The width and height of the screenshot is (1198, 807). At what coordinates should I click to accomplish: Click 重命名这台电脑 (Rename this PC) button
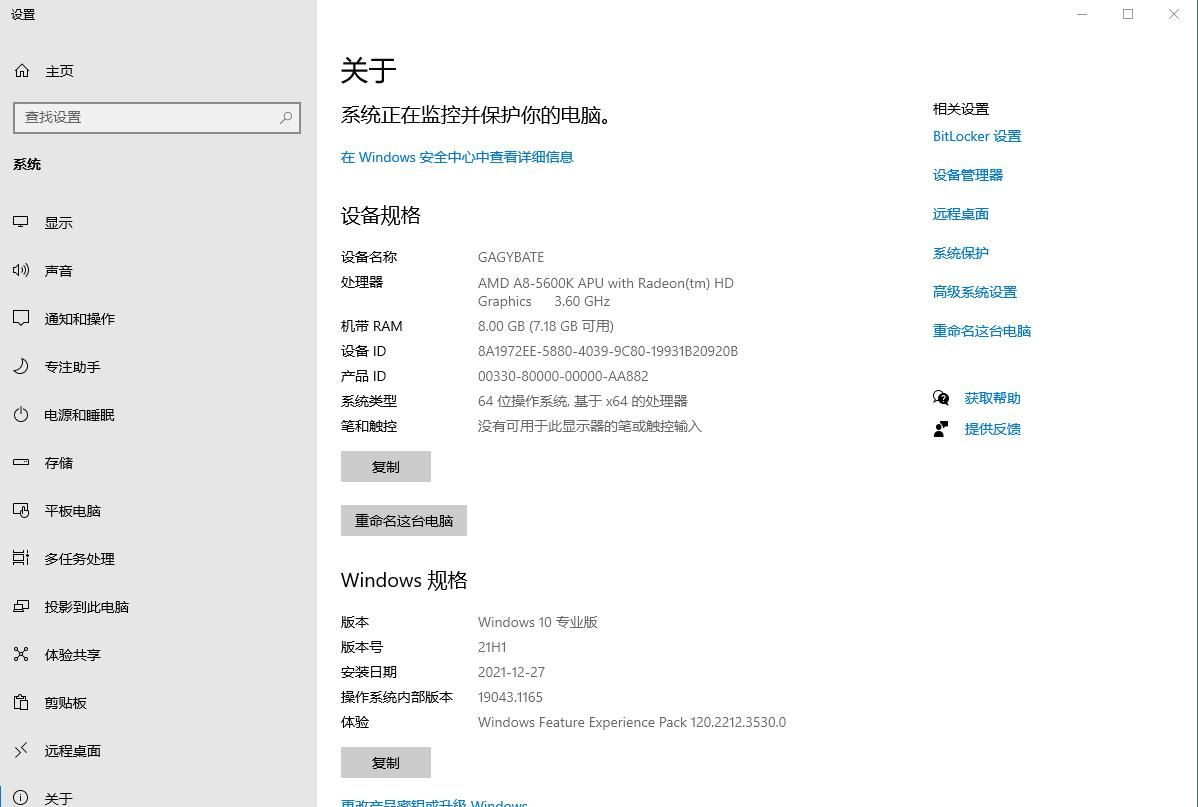pyautogui.click(x=403, y=520)
